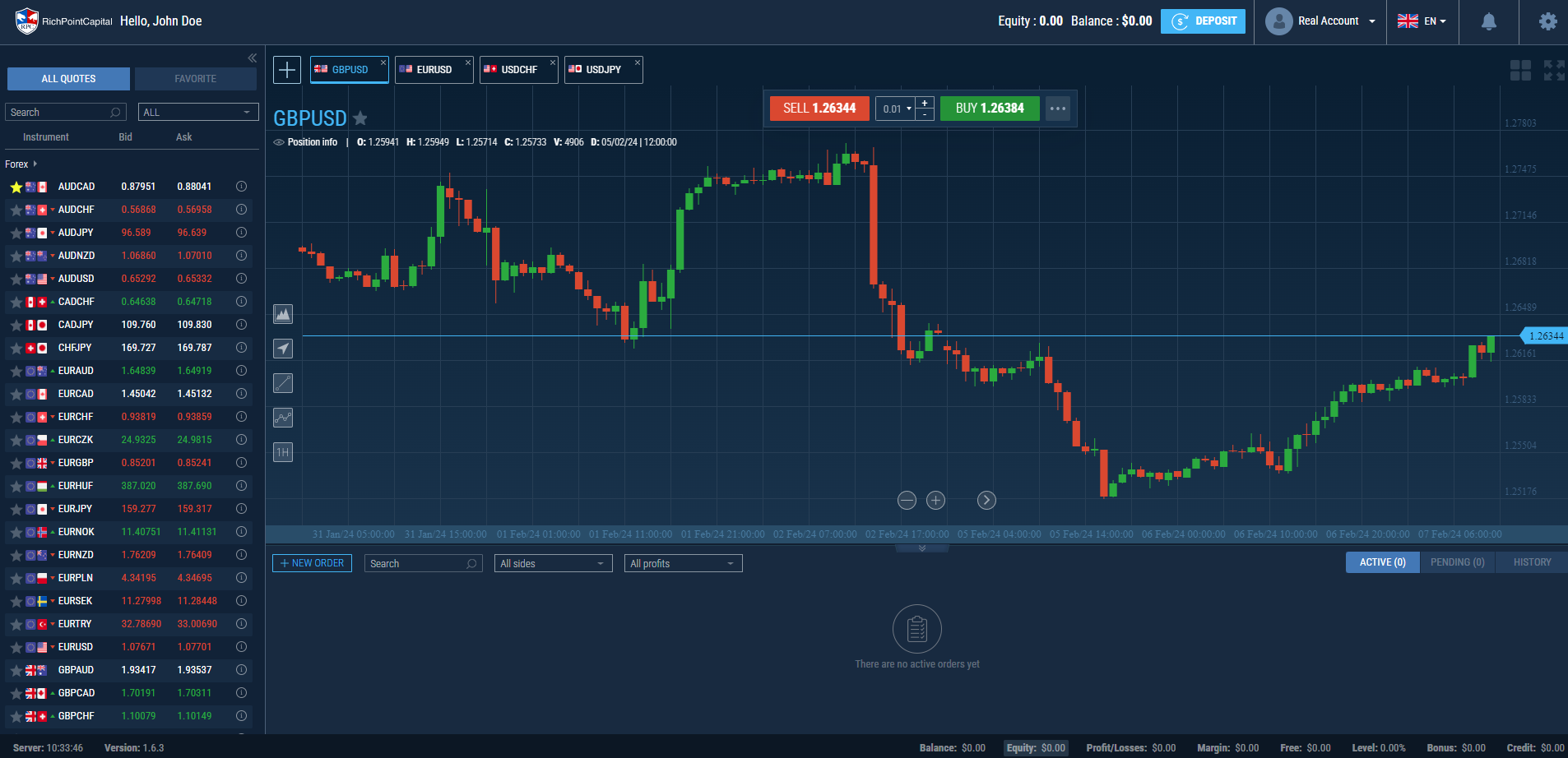Click the DEPOSIT button
This screenshot has height=758, width=1568.
[1203, 21]
